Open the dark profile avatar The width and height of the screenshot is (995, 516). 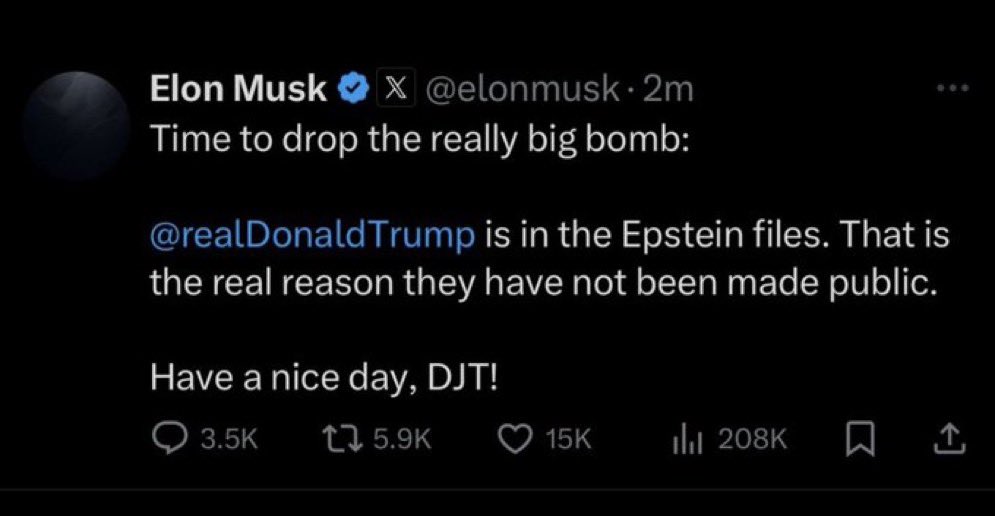(x=76, y=123)
